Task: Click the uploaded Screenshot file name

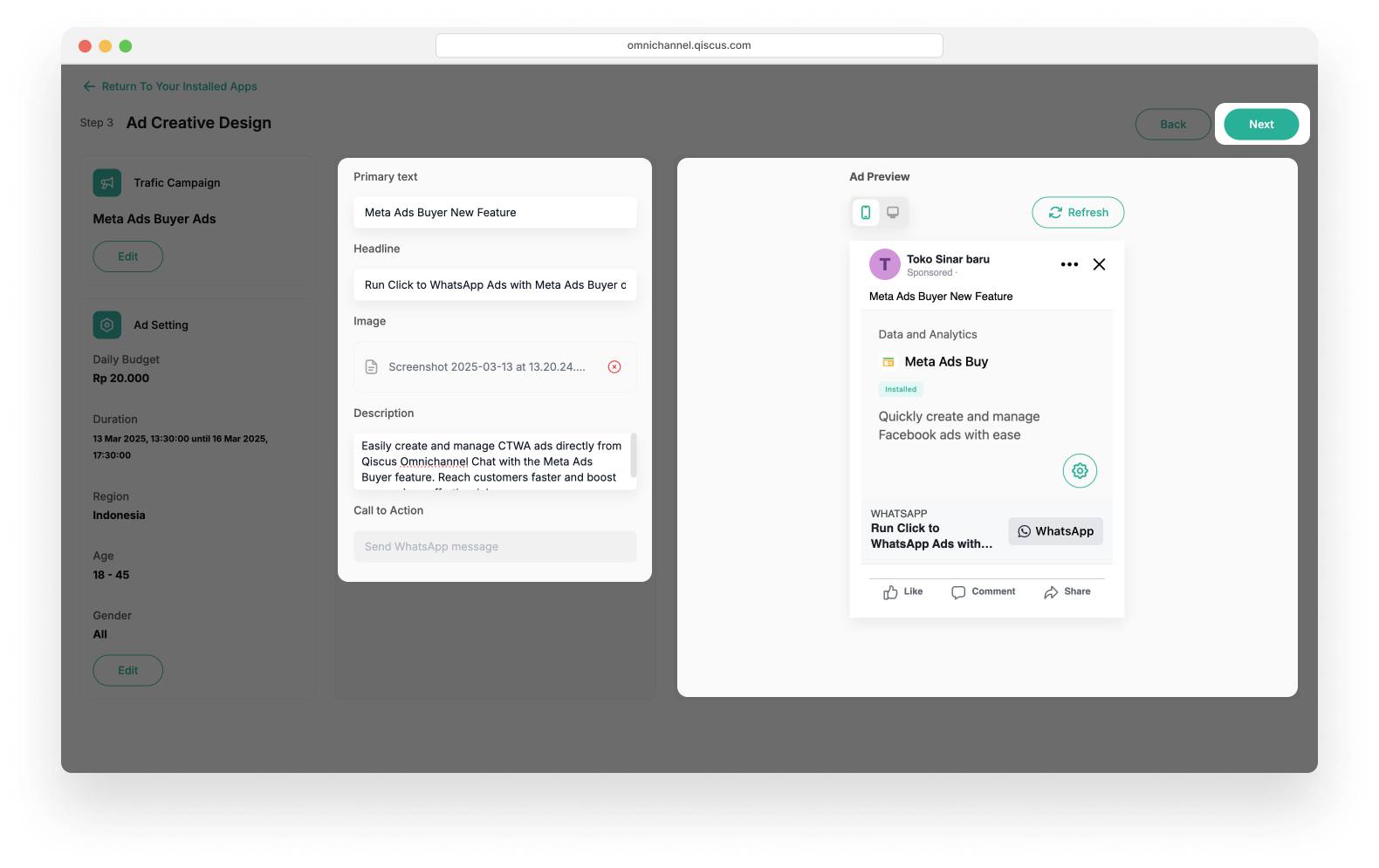Action: (487, 367)
